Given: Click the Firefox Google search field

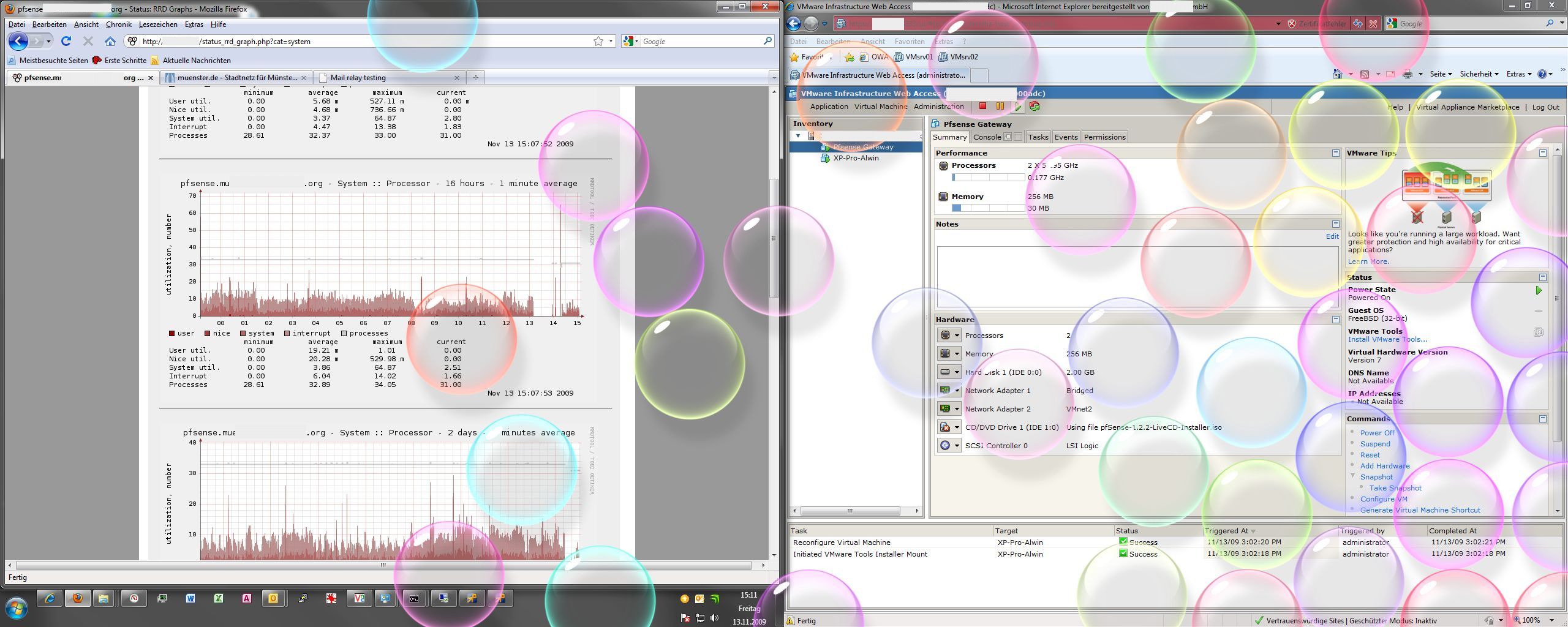Looking at the screenshot, I should [x=698, y=42].
